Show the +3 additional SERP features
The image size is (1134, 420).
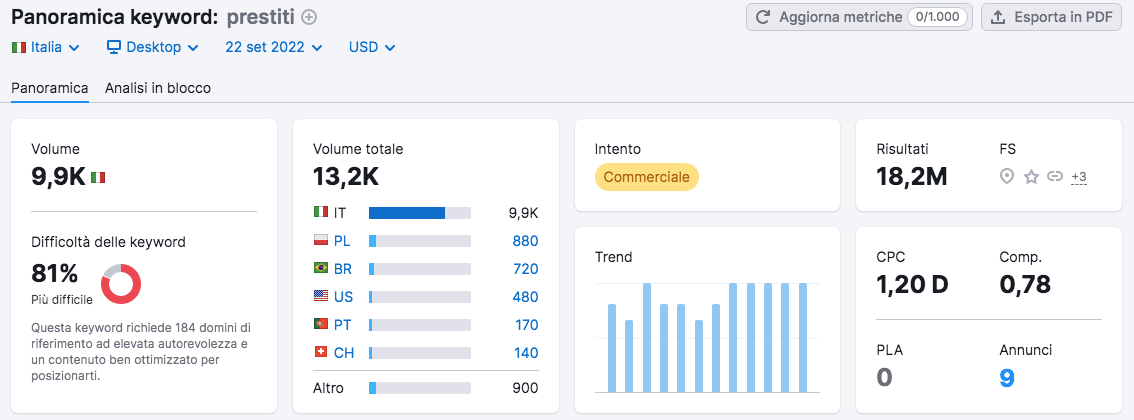(1078, 177)
